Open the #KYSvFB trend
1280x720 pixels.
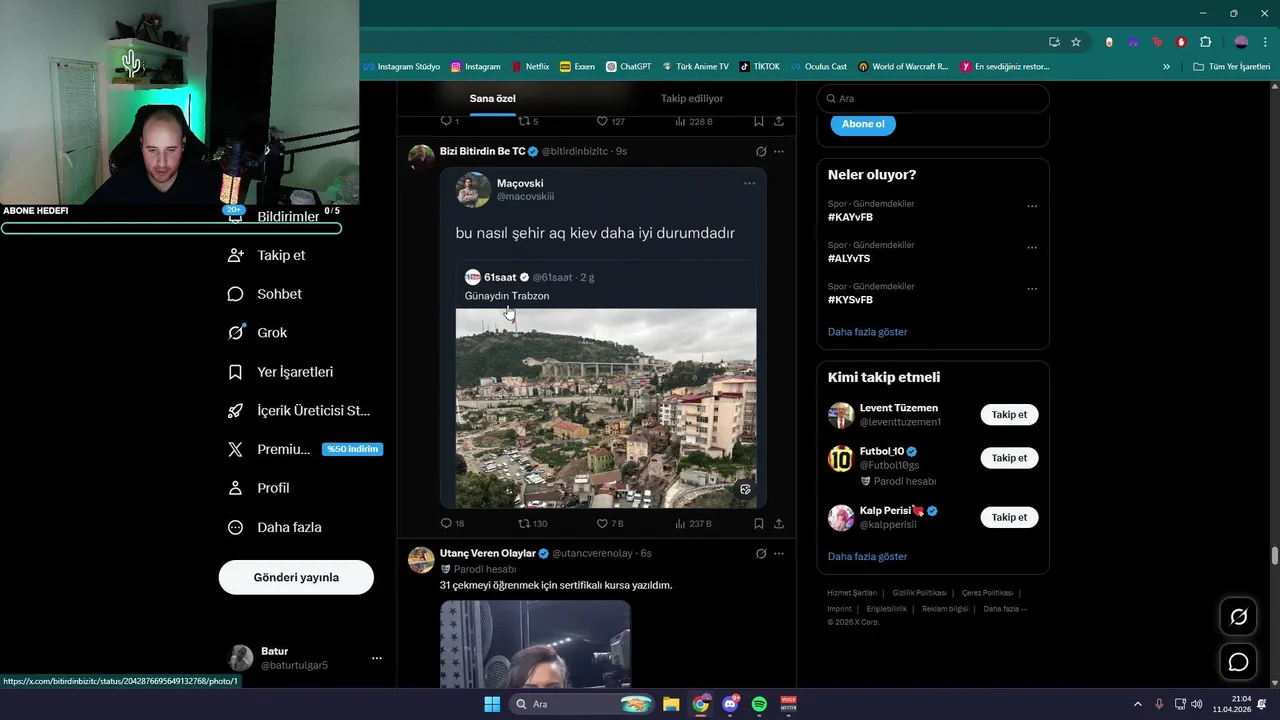pos(850,300)
